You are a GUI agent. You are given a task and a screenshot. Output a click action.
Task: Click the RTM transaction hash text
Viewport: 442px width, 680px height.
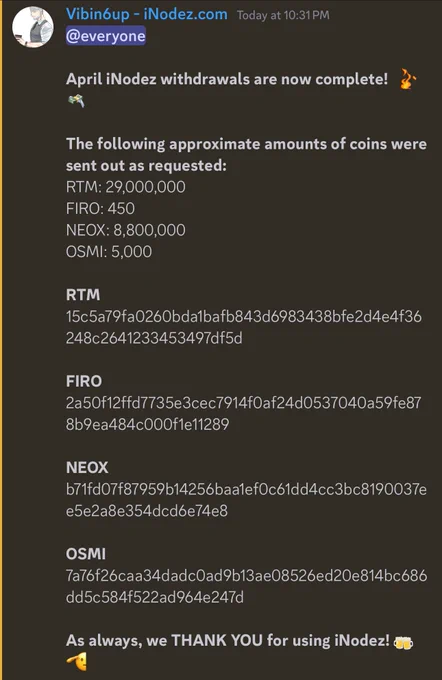click(x=244, y=327)
